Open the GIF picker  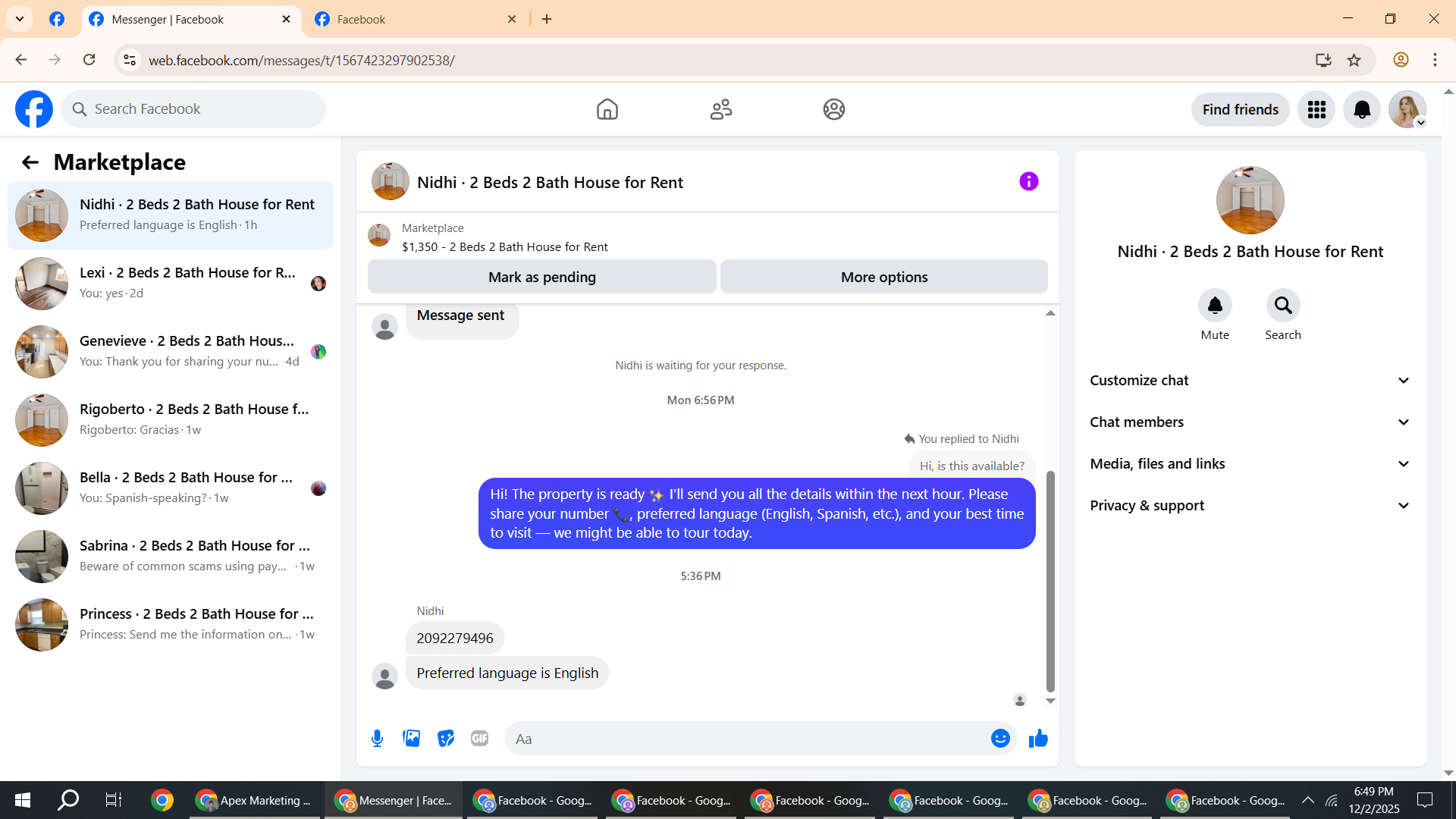pyautogui.click(x=479, y=739)
